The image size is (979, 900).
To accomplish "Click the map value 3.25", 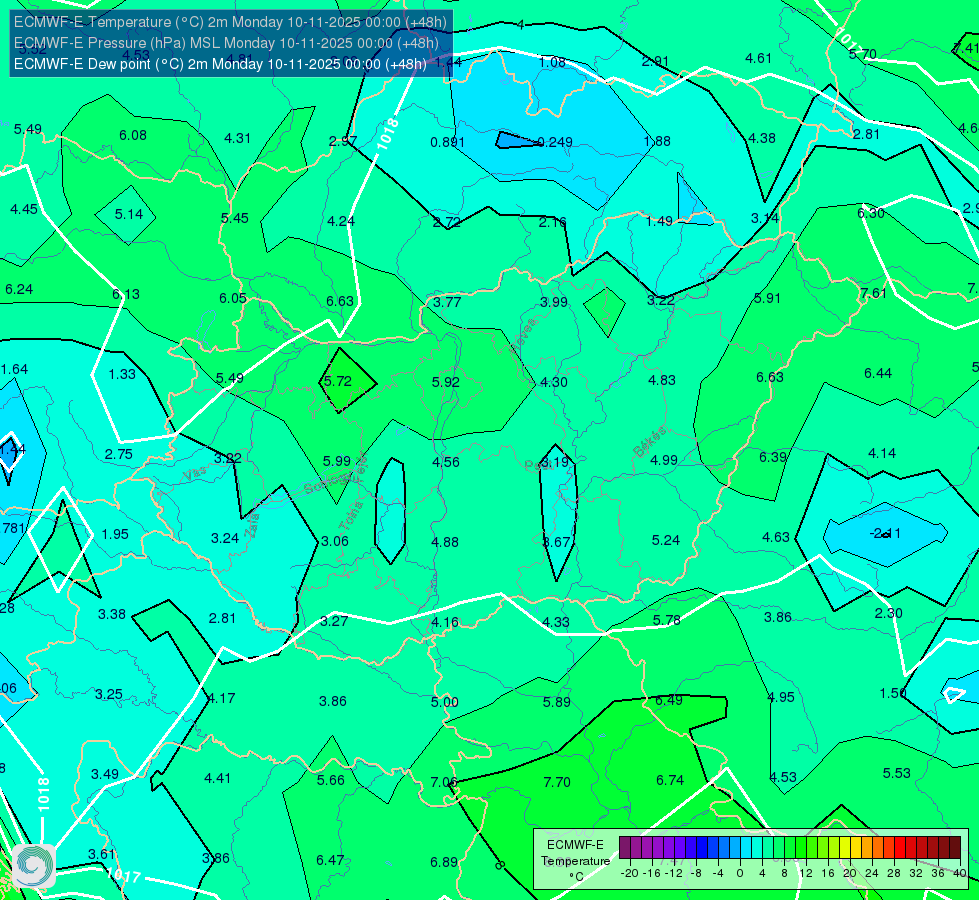I will tap(109, 695).
